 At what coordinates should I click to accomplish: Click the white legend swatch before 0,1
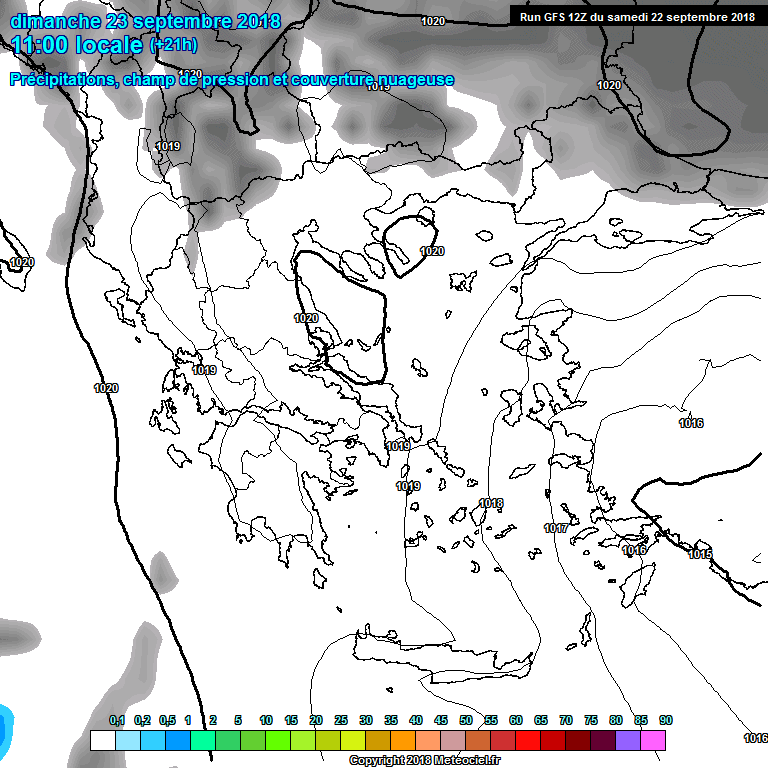(x=103, y=740)
